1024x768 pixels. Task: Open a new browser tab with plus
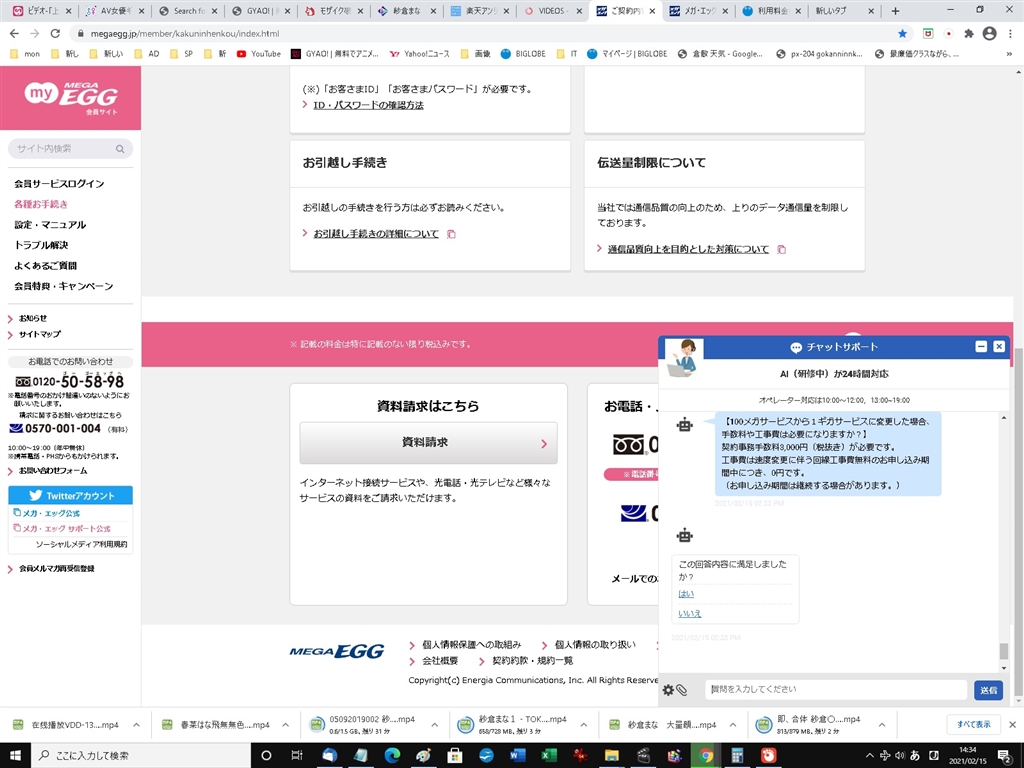point(895,11)
